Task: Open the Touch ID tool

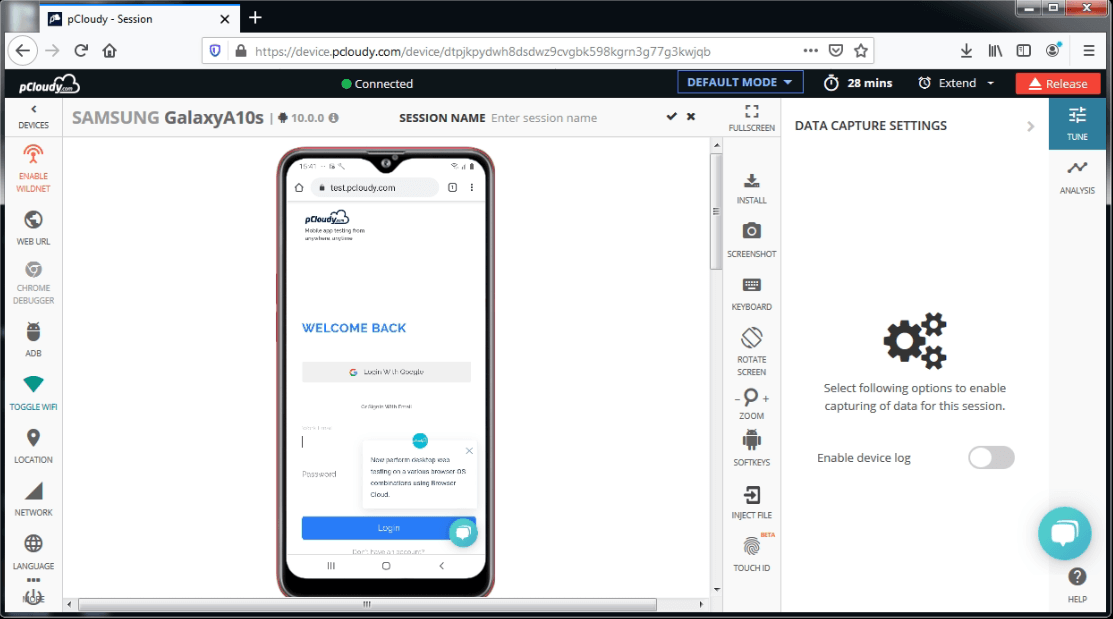Action: (752, 554)
